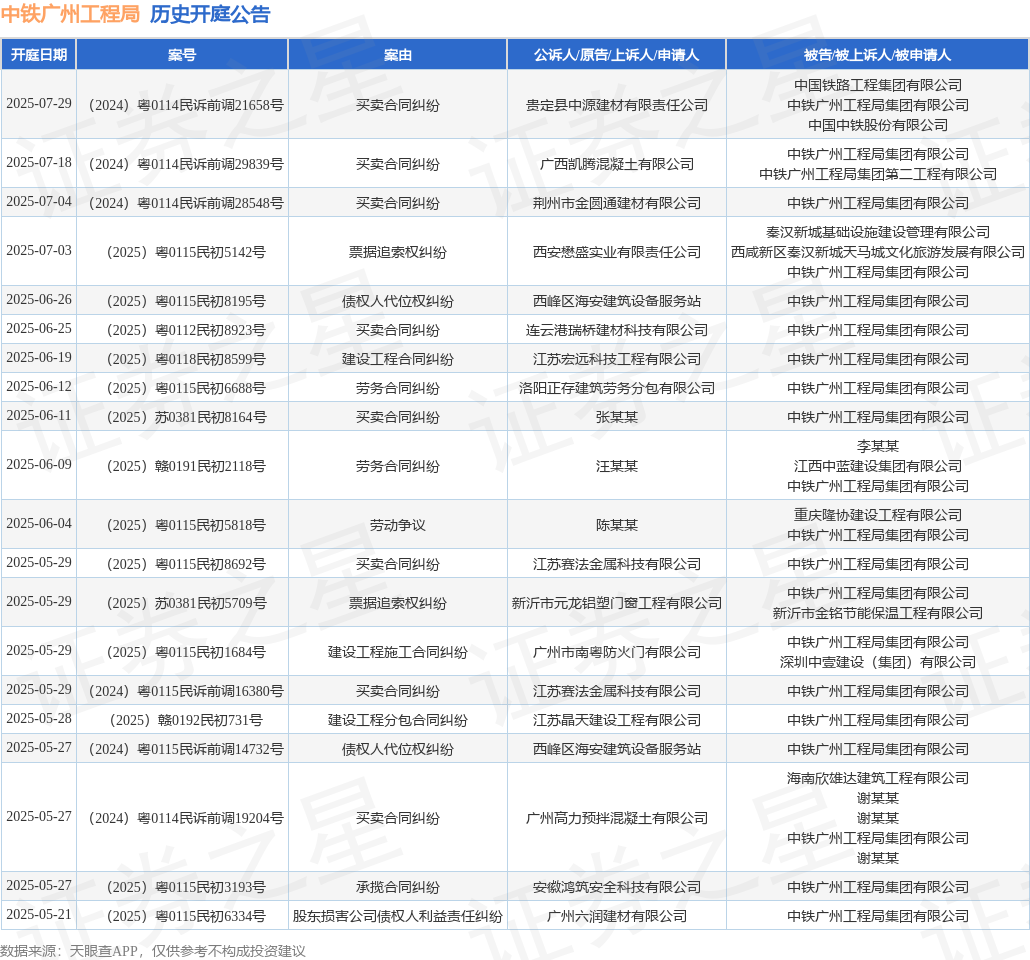Click defendant 秦汉新城基础设施建设管理有限公司
Image resolution: width=1030 pixels, height=960 pixels.
(878, 232)
